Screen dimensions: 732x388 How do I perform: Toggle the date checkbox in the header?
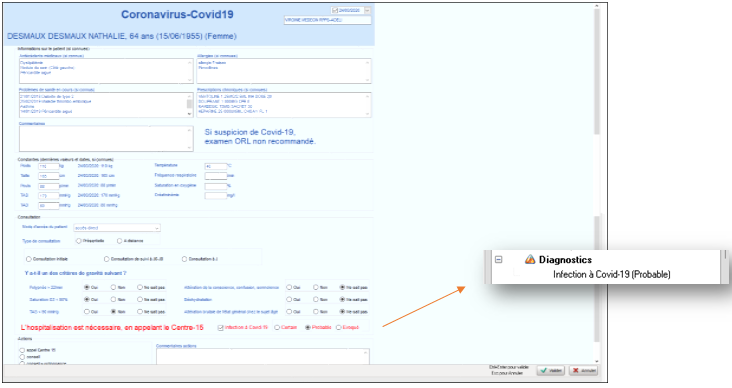click(x=335, y=10)
